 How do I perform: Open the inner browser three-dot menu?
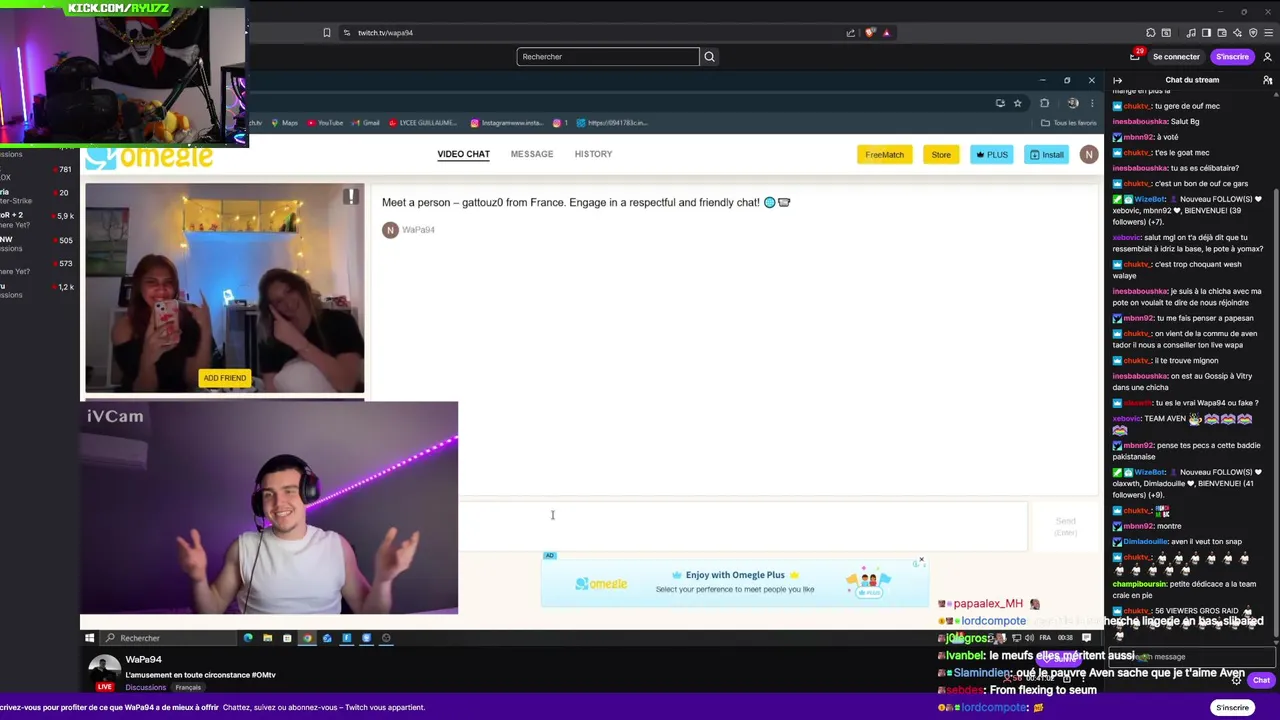[x=1091, y=103]
